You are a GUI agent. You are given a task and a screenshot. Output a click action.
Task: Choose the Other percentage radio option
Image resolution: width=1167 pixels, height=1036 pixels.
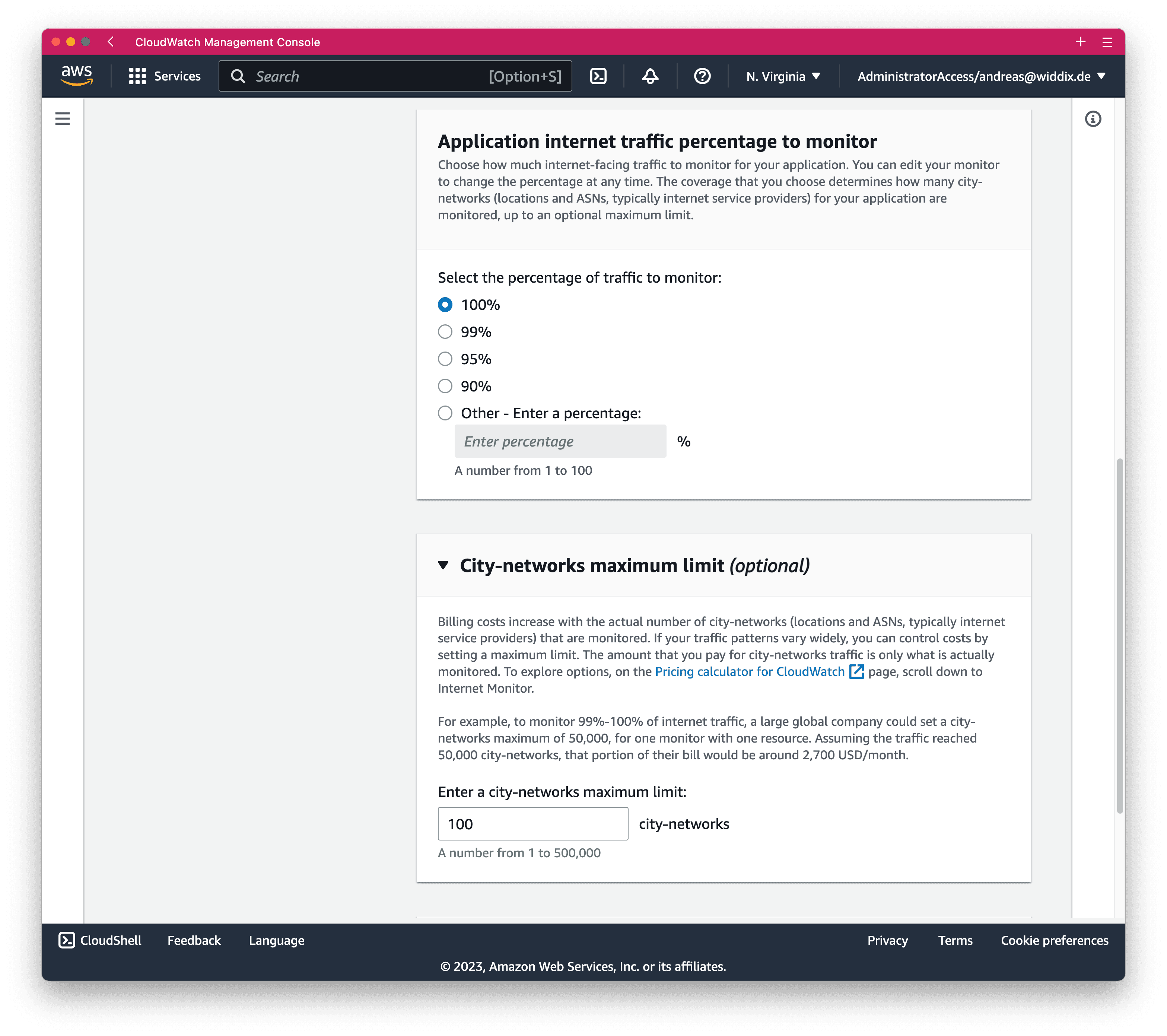(x=445, y=413)
